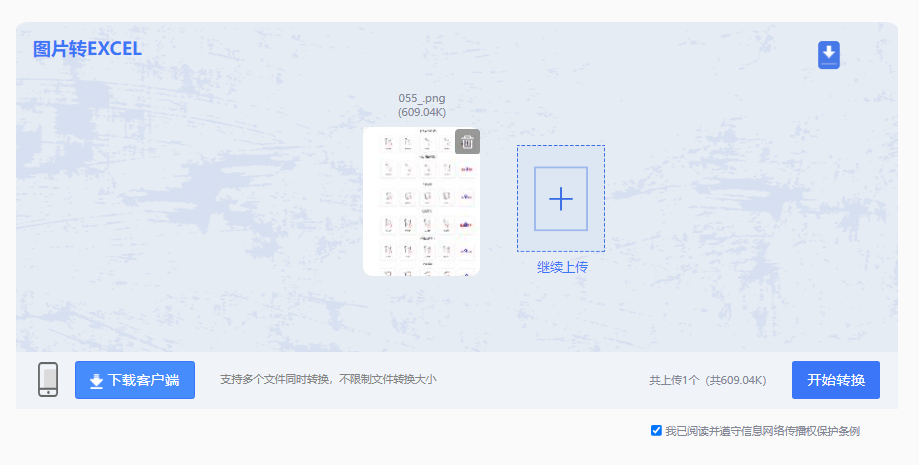Click the plus icon to add a file
Image resolution: width=919 pixels, height=465 pixels.
(561, 199)
